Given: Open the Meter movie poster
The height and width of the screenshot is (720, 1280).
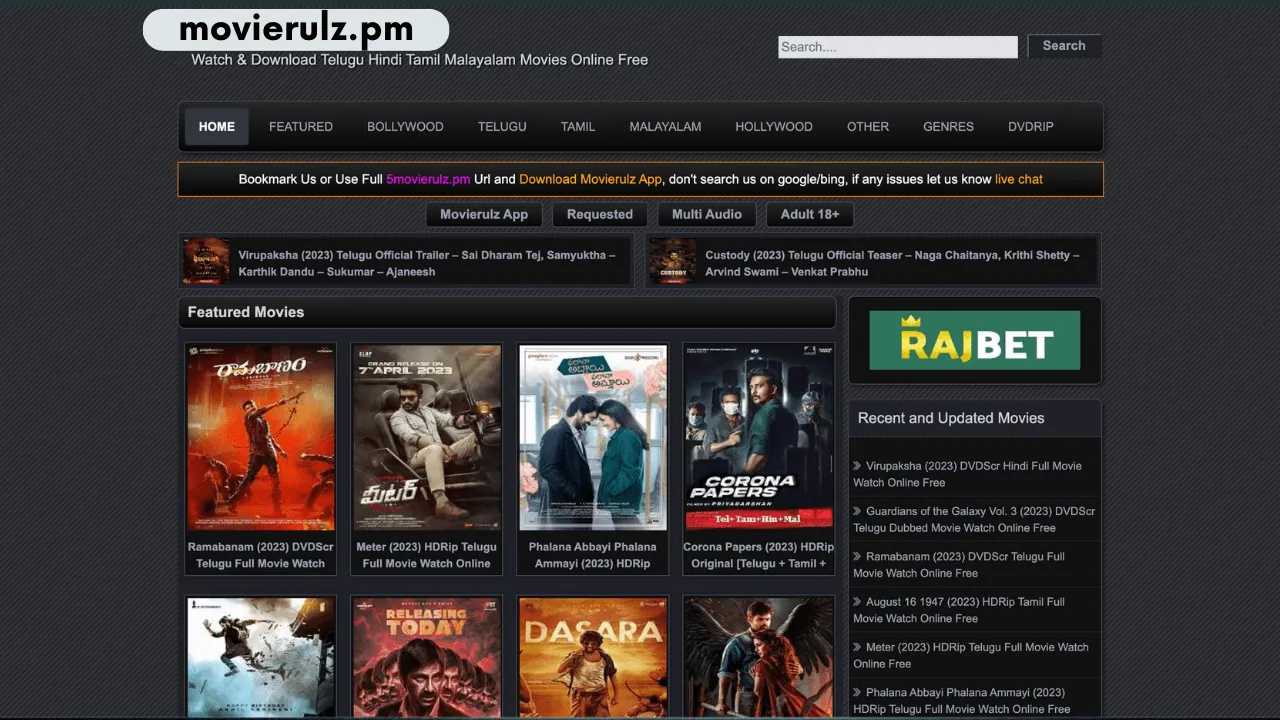Looking at the screenshot, I should 427,437.
